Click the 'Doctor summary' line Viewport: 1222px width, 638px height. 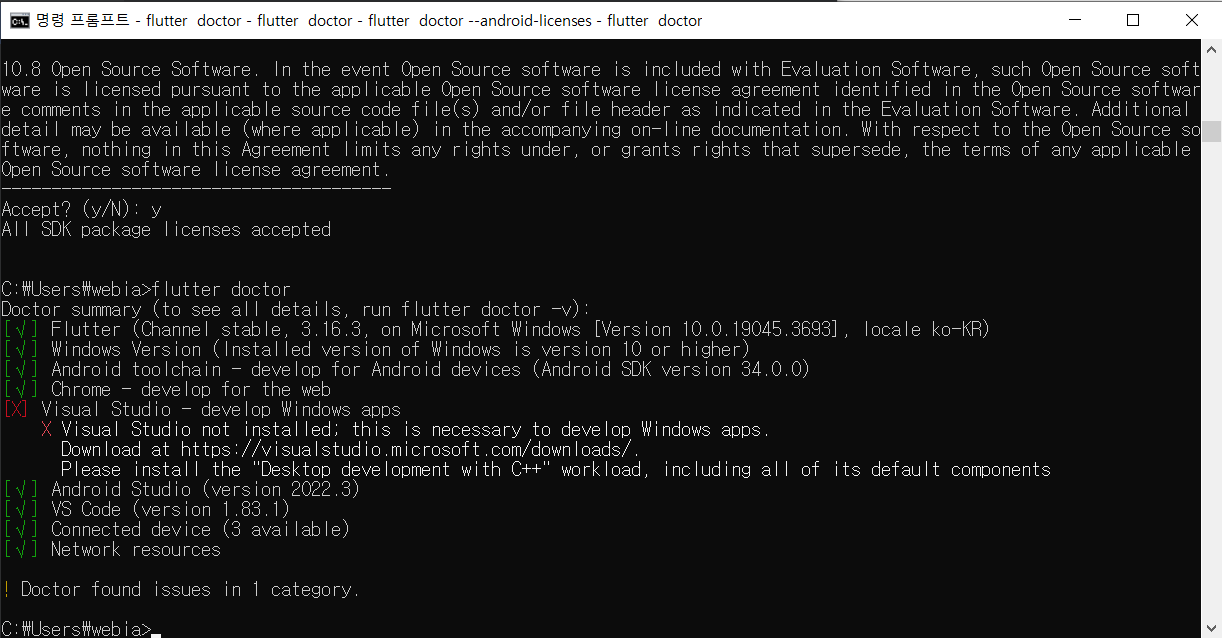pyautogui.click(x=296, y=309)
